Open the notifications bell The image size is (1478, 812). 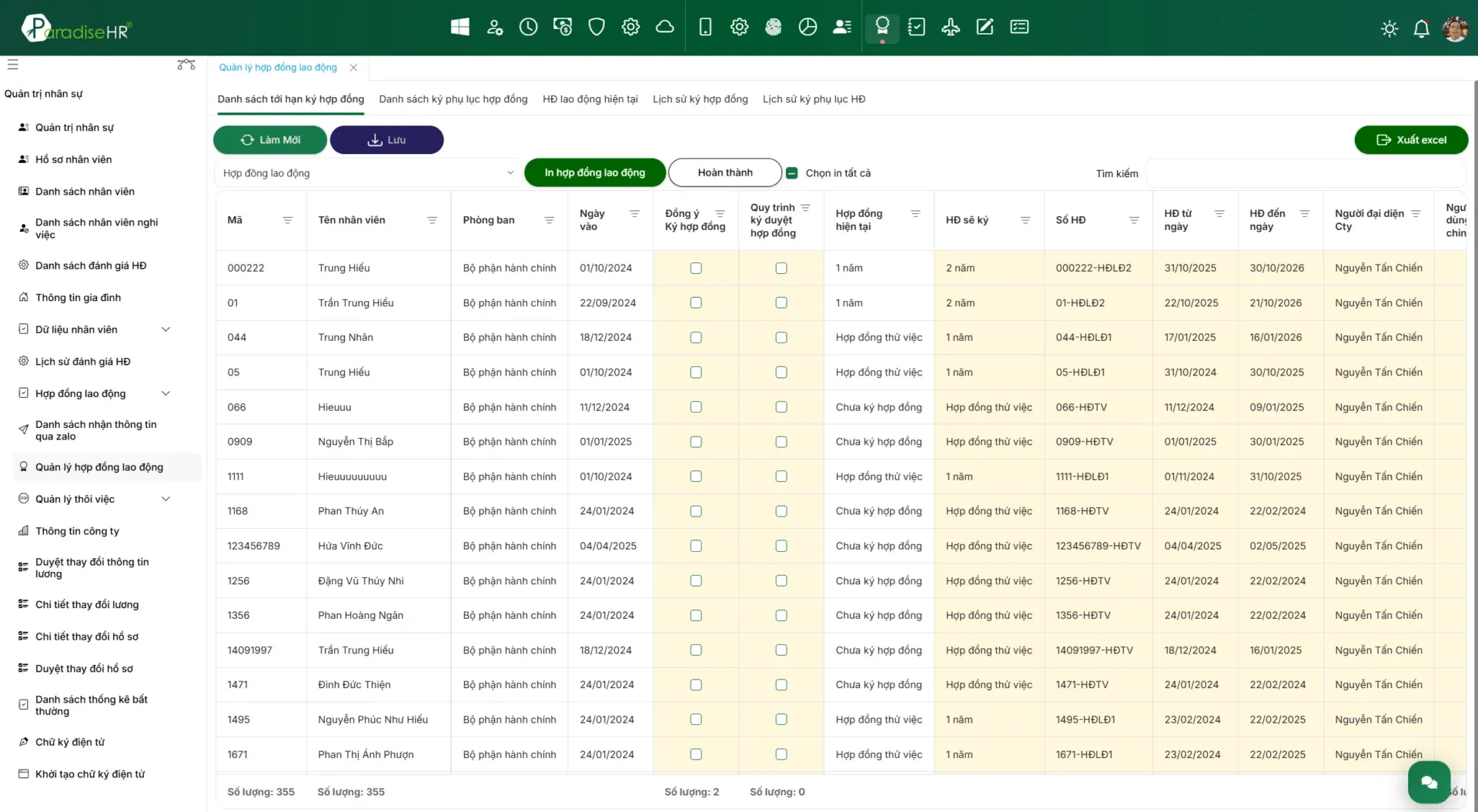(x=1421, y=28)
